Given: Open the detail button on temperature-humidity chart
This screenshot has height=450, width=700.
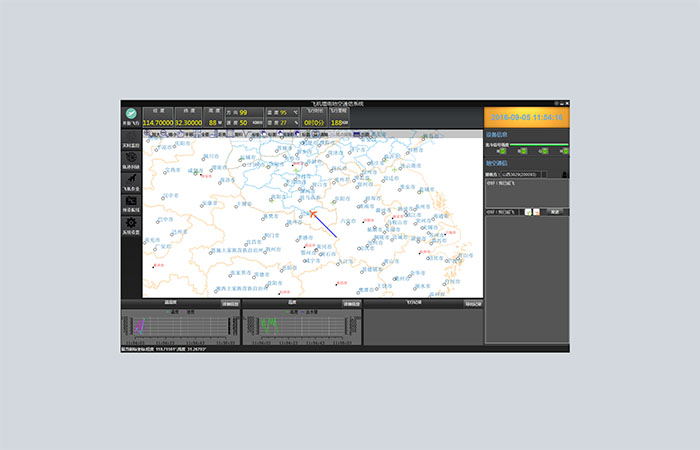Looking at the screenshot, I should click(x=229, y=302).
